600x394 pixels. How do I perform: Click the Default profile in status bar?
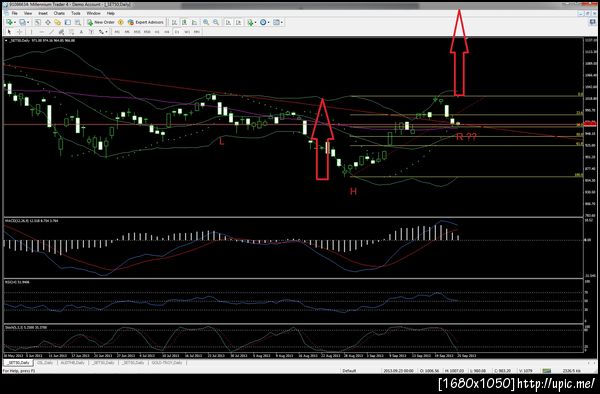click(x=349, y=371)
